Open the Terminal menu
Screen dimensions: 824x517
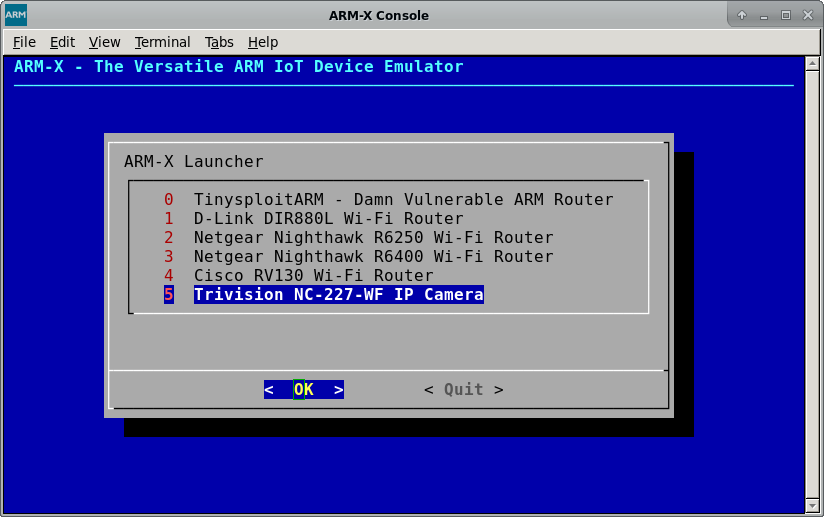[162, 42]
